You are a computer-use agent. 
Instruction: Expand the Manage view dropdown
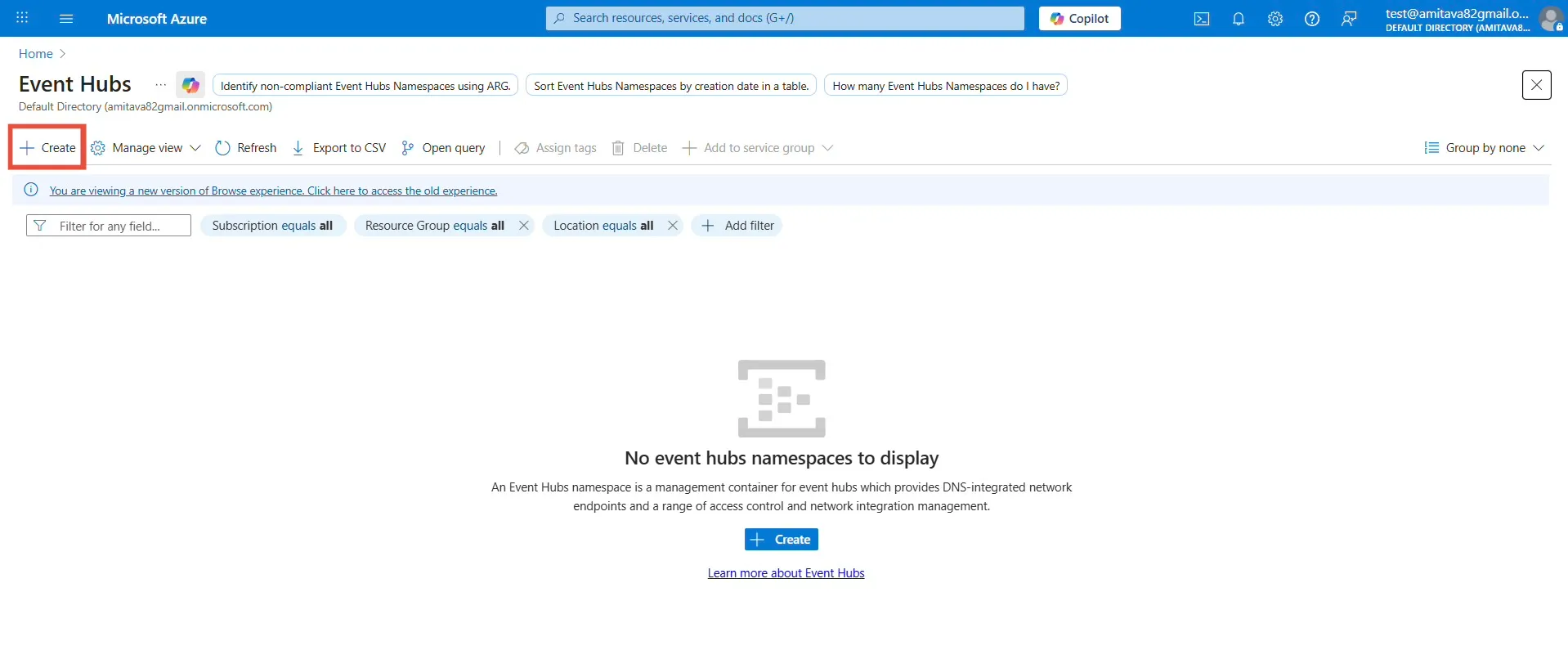pos(146,148)
